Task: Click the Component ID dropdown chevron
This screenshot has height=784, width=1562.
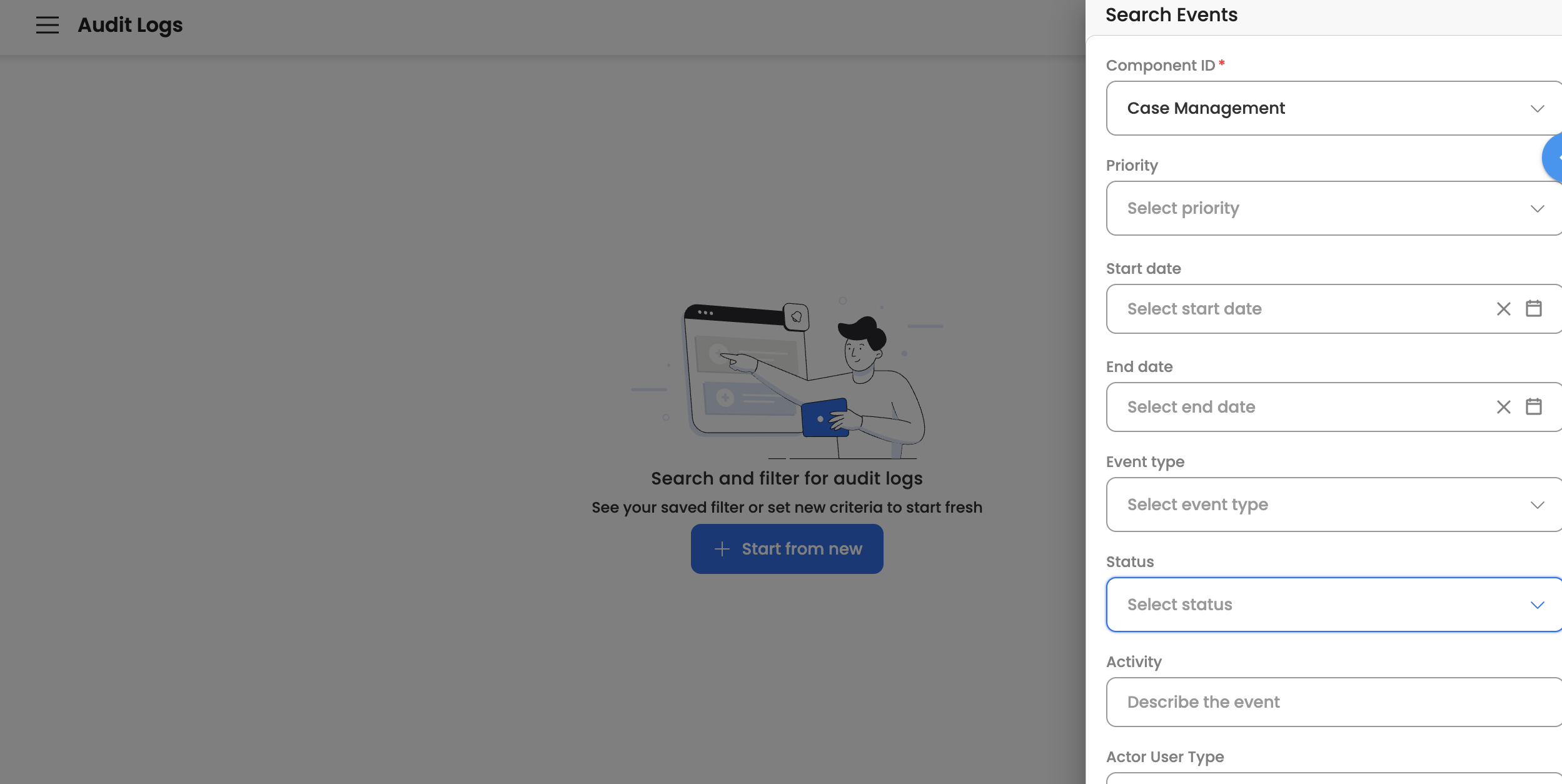Action: coord(1537,109)
